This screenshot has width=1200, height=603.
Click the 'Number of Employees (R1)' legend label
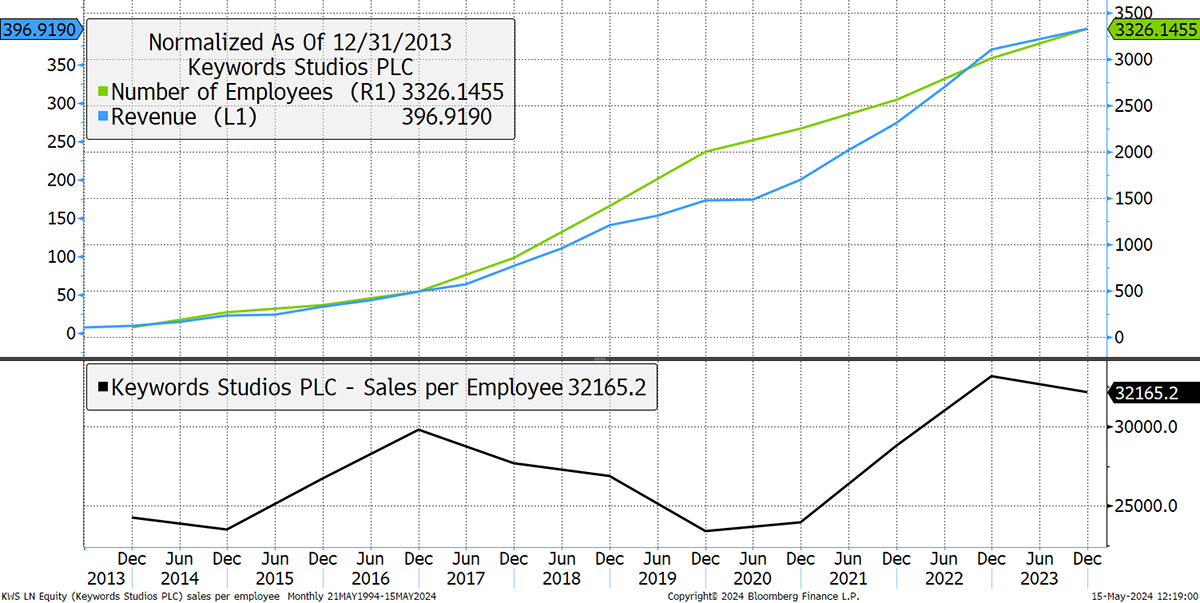[x=255, y=92]
